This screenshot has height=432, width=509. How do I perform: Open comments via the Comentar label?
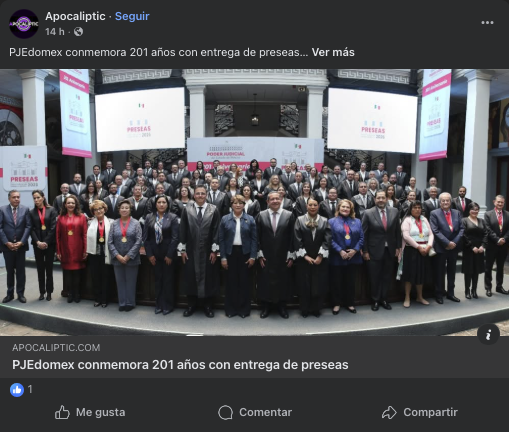coord(265,412)
